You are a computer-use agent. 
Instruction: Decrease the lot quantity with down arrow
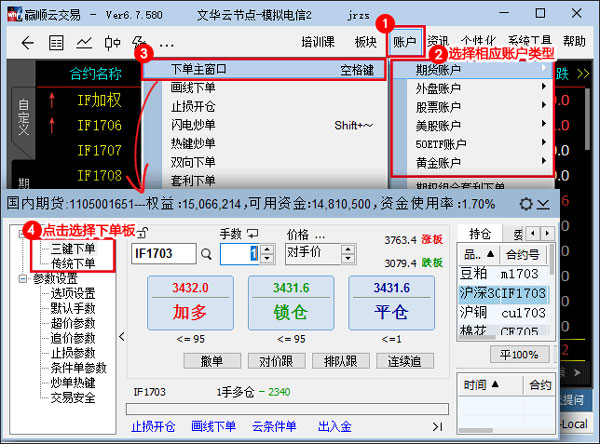[267, 258]
